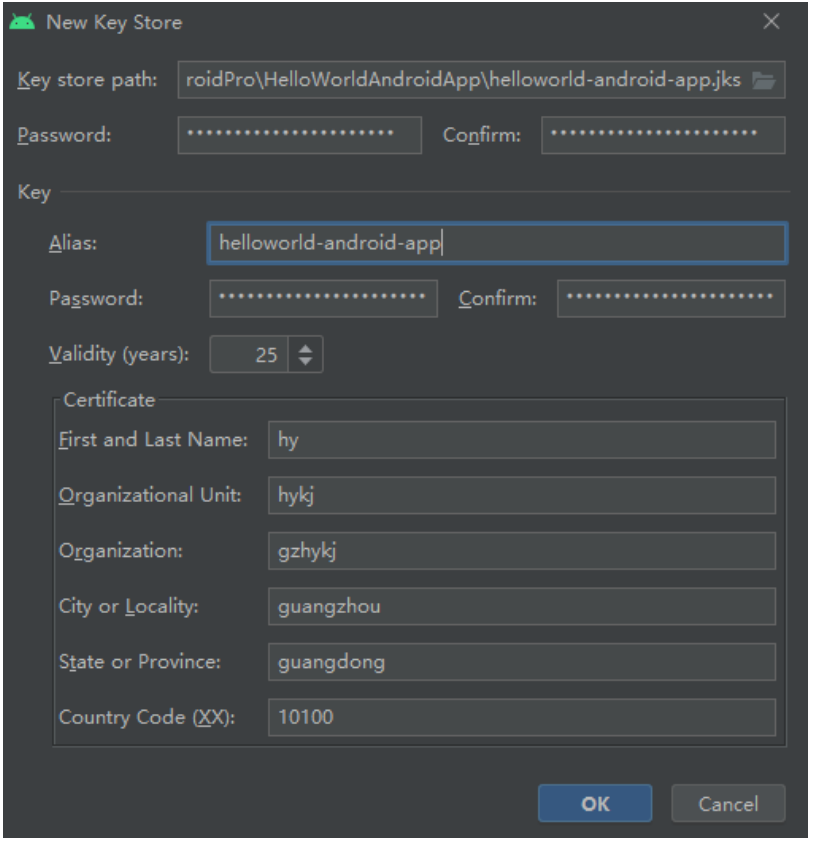Click the folder browse icon for key store path

764,81
